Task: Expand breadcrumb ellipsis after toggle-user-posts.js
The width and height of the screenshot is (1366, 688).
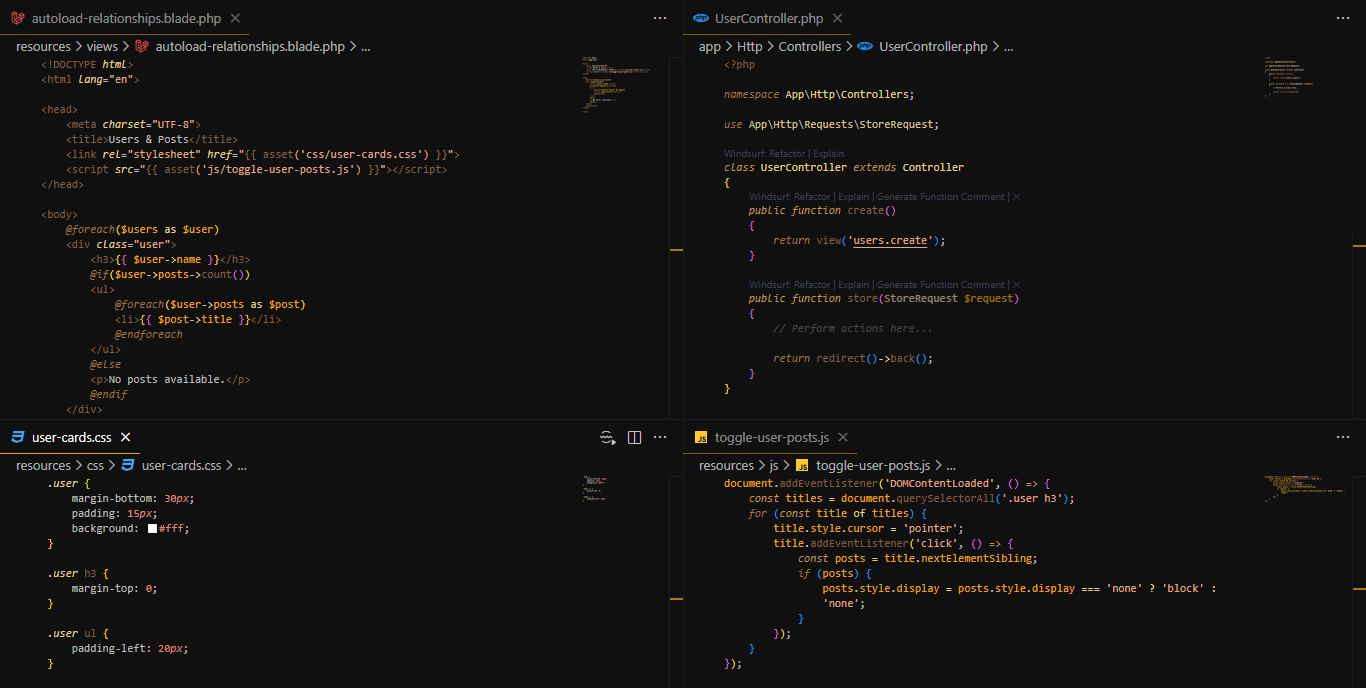Action: pyautogui.click(x=950, y=465)
